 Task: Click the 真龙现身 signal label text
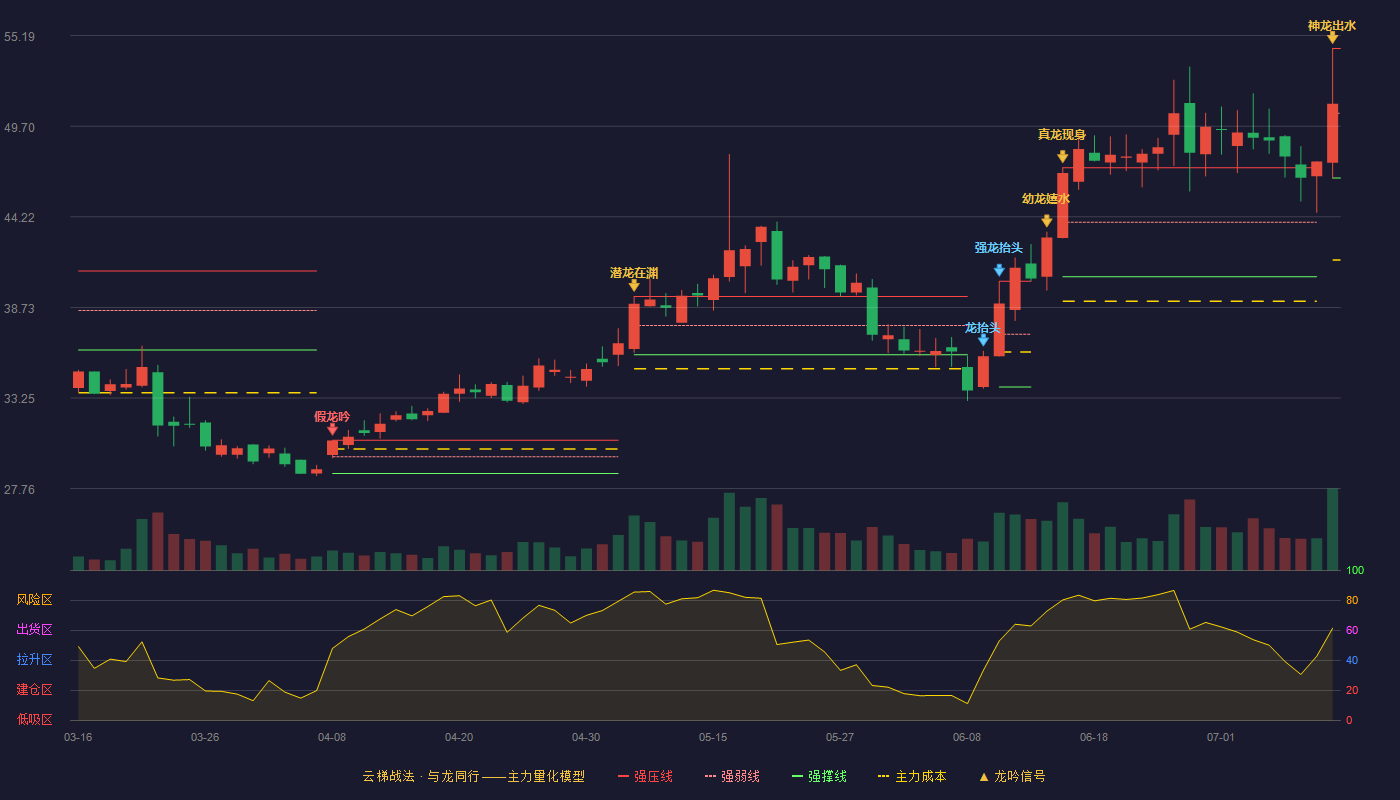coord(1062,134)
